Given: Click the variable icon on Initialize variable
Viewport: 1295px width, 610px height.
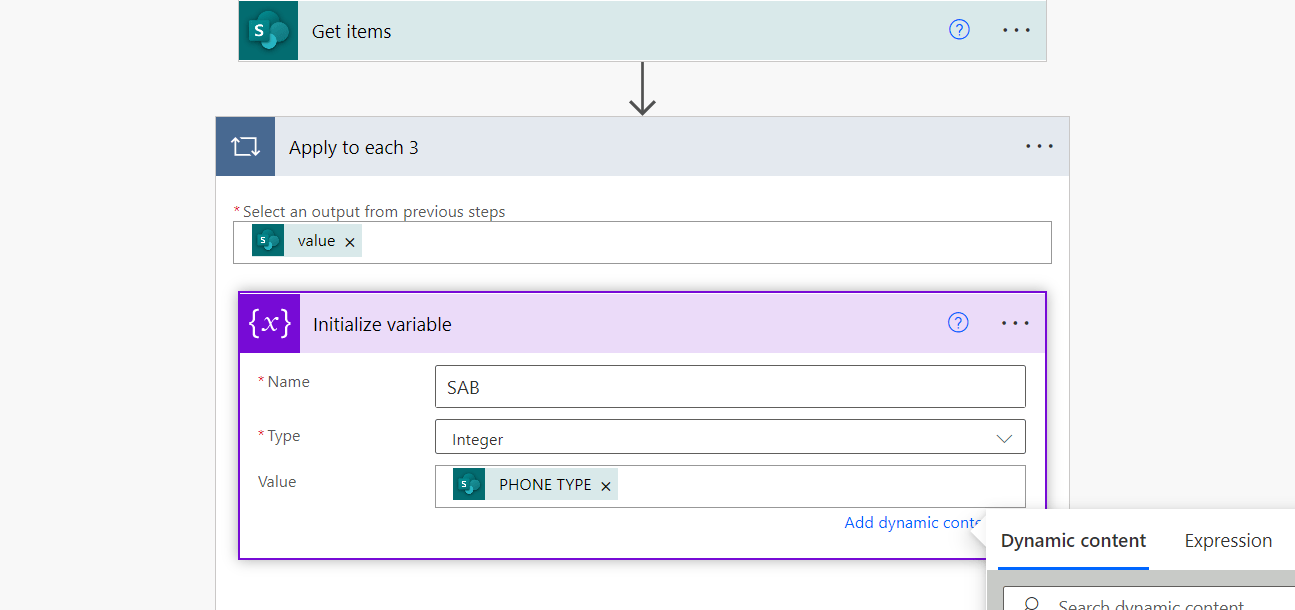Looking at the screenshot, I should (x=270, y=323).
